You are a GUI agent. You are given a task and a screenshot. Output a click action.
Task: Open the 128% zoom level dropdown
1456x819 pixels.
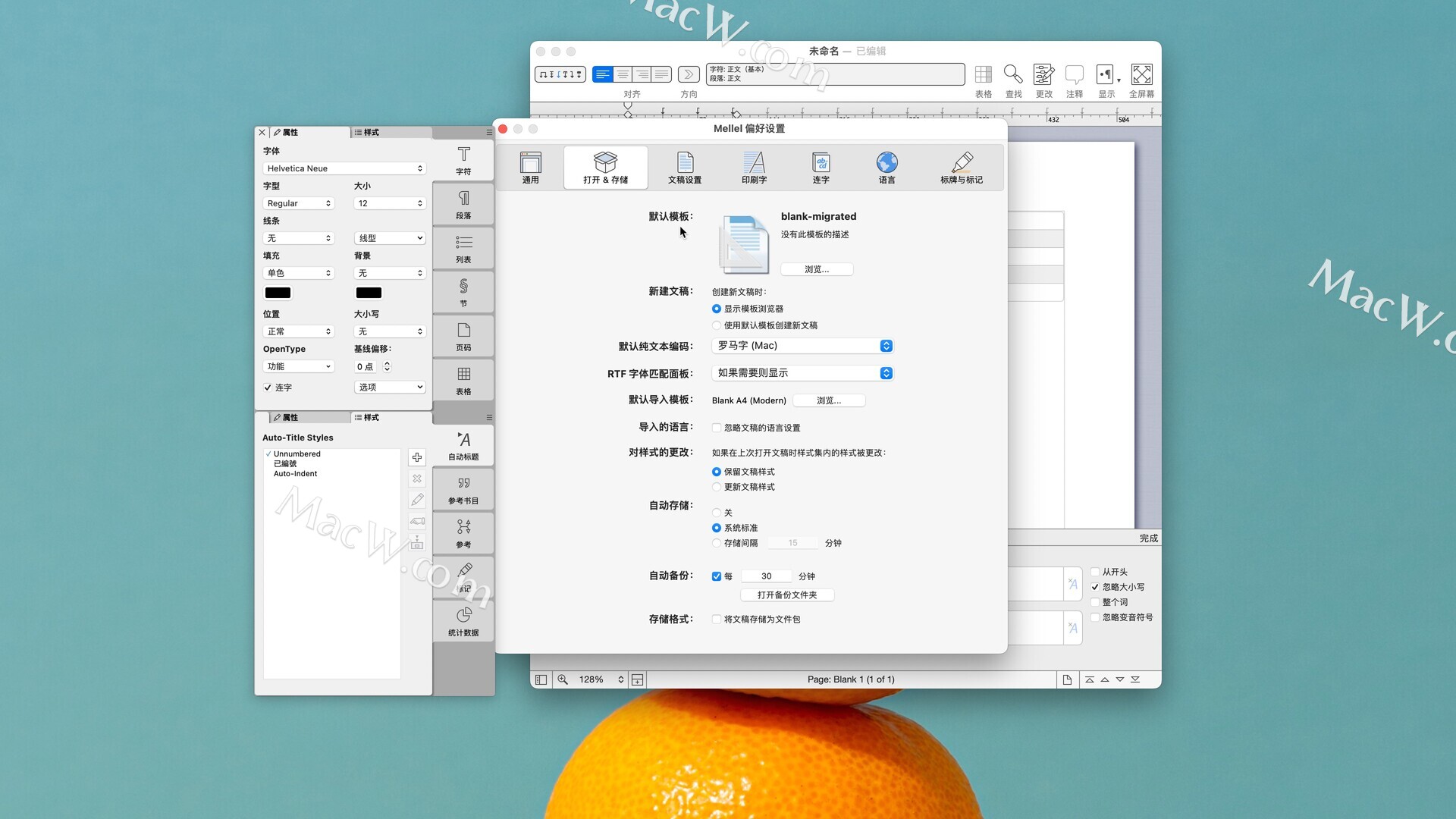601,679
